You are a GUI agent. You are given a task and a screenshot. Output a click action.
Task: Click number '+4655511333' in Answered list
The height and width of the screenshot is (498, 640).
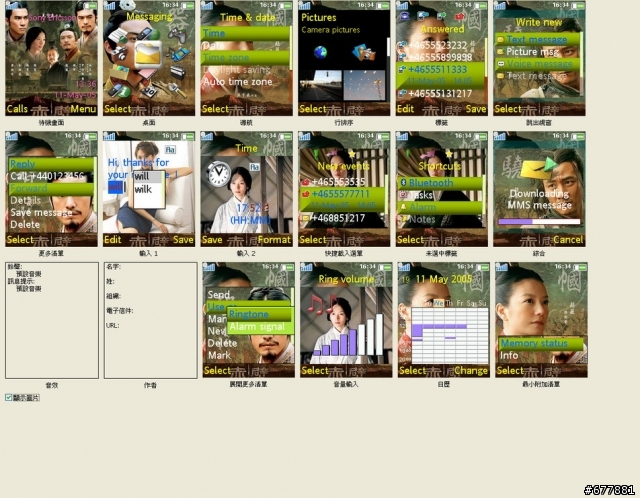pos(439,70)
